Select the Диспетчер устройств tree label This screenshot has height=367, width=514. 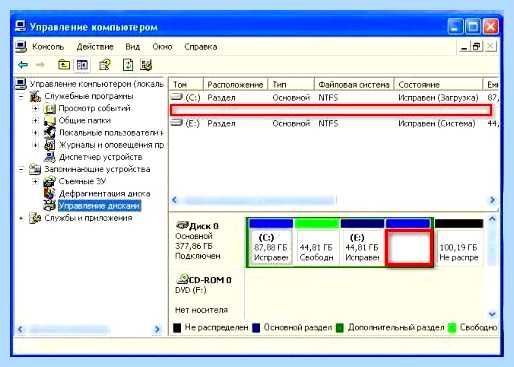point(100,157)
